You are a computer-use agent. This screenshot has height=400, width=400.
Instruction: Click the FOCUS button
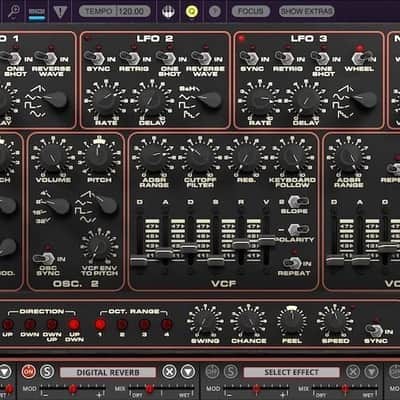coord(251,11)
